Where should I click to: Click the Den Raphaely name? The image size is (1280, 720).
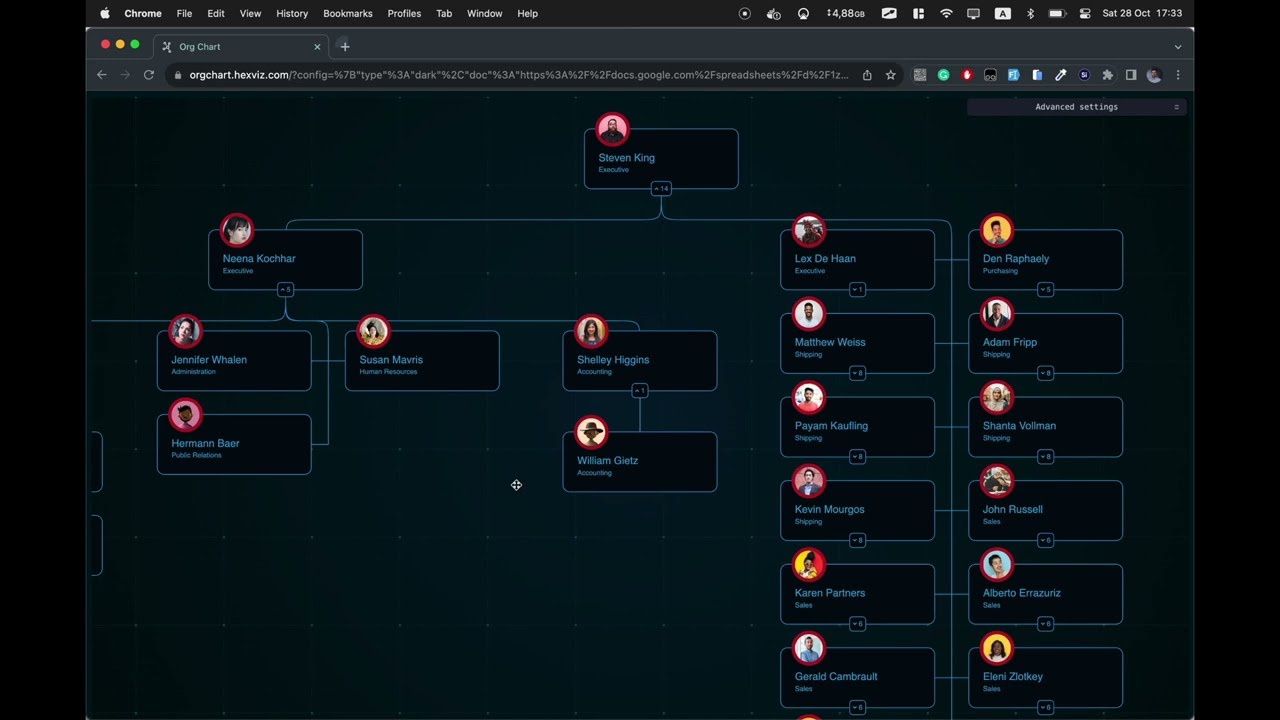pos(1016,259)
